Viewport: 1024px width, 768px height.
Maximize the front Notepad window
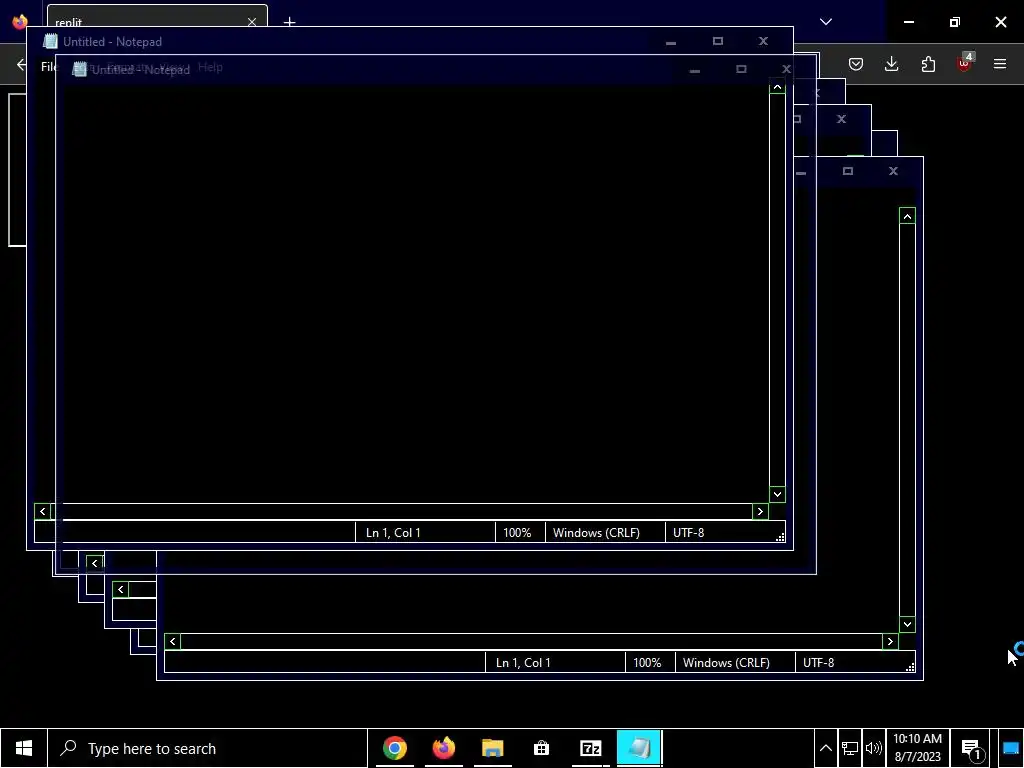(718, 41)
